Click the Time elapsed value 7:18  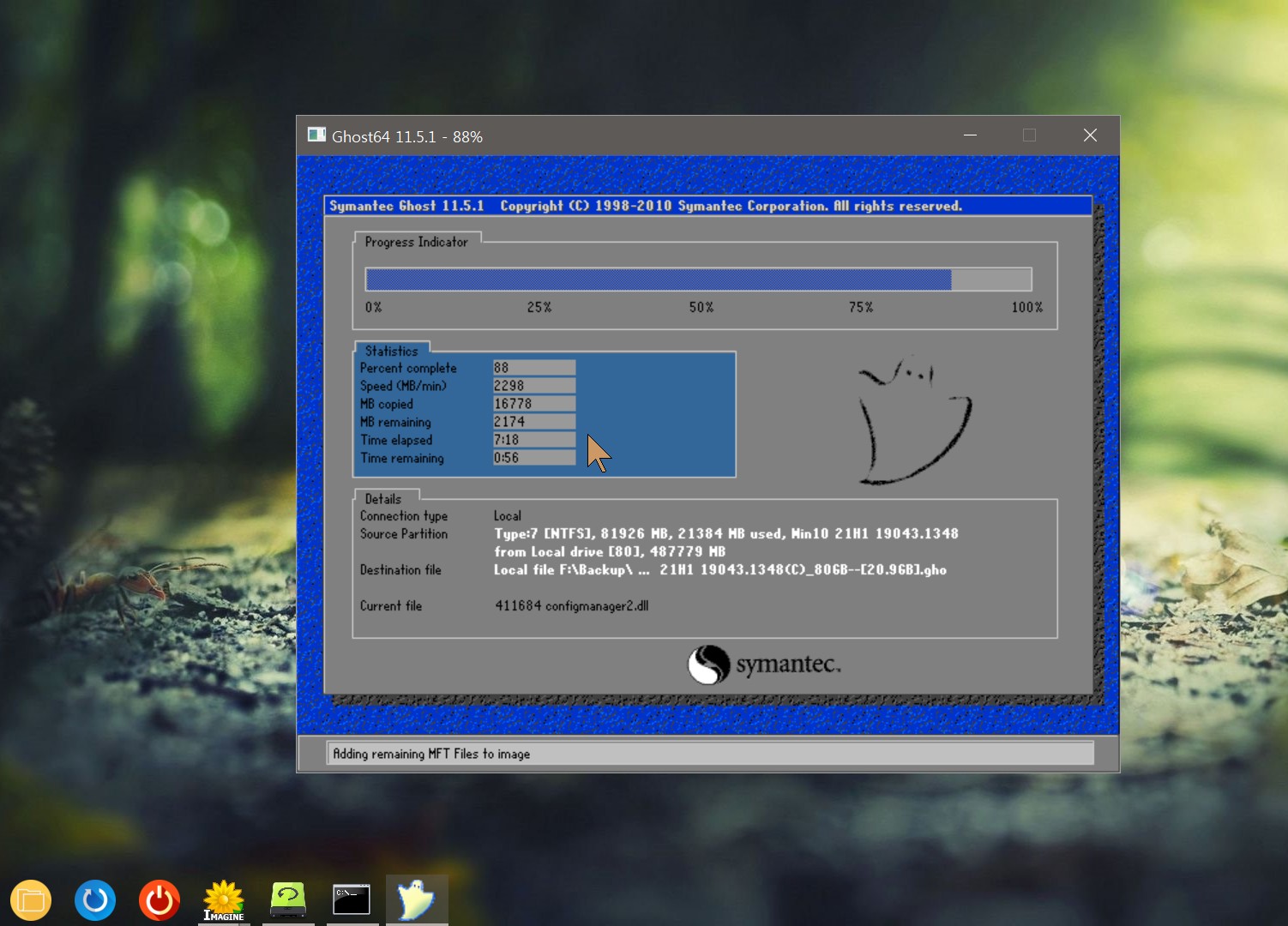click(x=533, y=440)
